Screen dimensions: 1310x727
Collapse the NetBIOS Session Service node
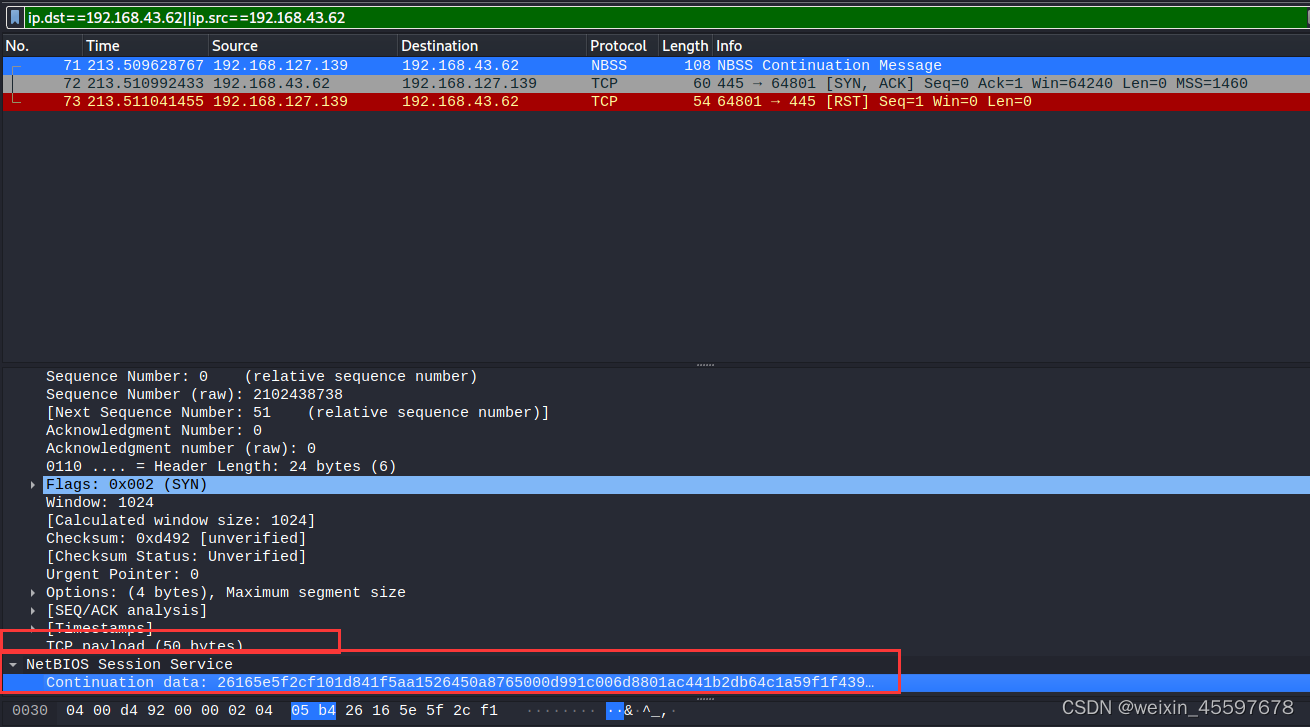13,664
